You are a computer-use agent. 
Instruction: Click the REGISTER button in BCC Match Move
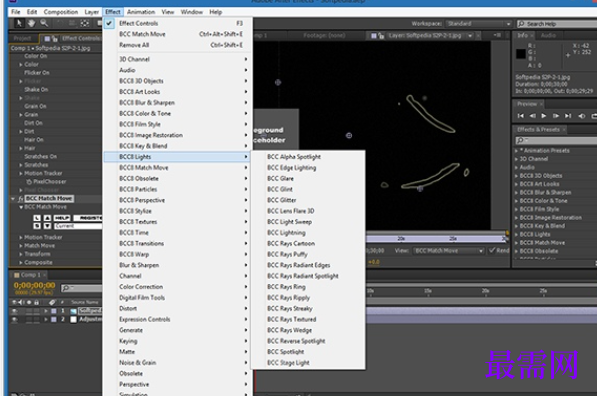pyautogui.click(x=88, y=218)
